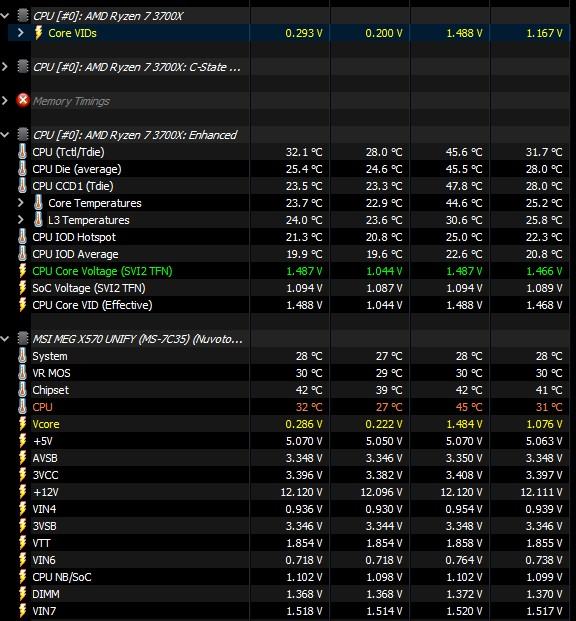This screenshot has height=621, width=576.
Task: Click the lightning icon of SoC Voltage (SVI2 TFN)
Action: coord(23,288)
